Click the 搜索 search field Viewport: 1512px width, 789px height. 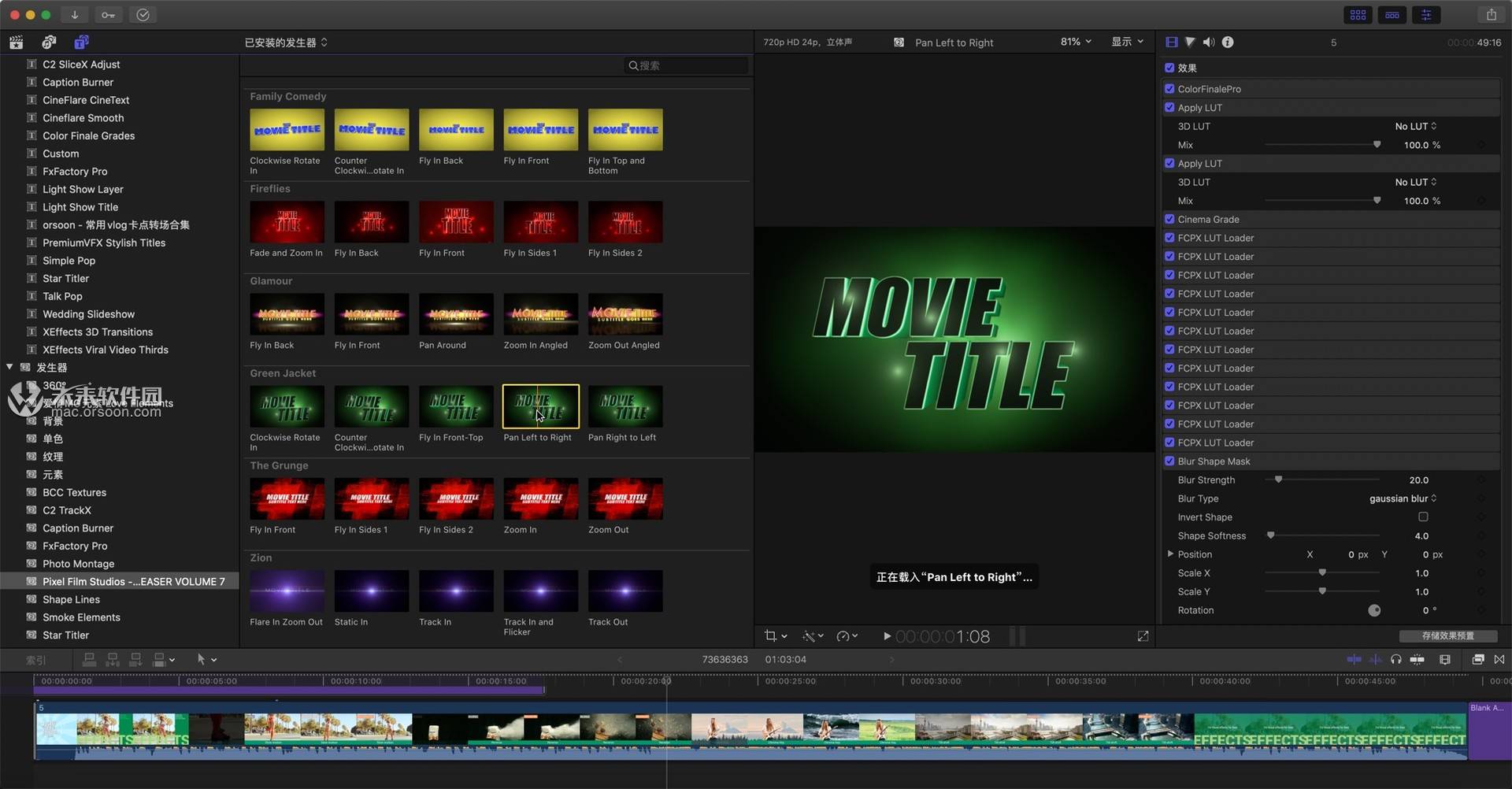[x=686, y=65]
